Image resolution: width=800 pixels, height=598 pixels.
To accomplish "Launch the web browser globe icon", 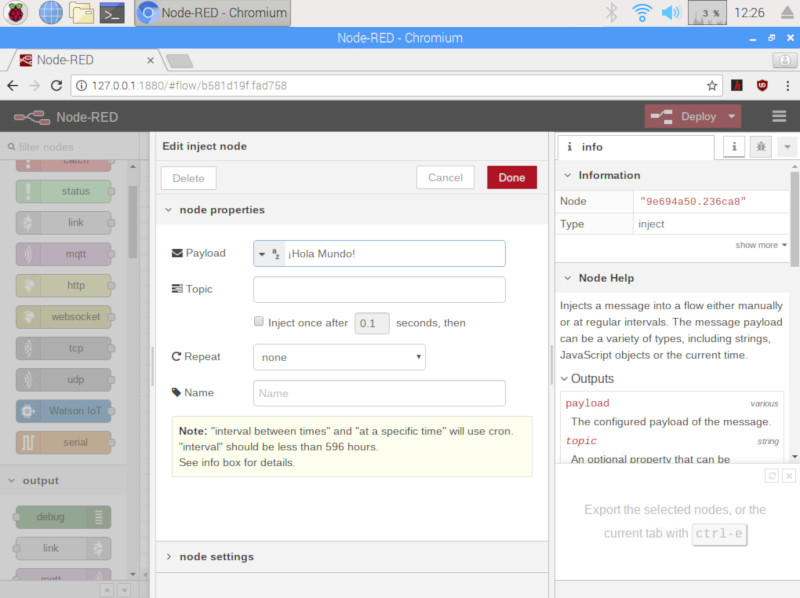I will tap(51, 13).
